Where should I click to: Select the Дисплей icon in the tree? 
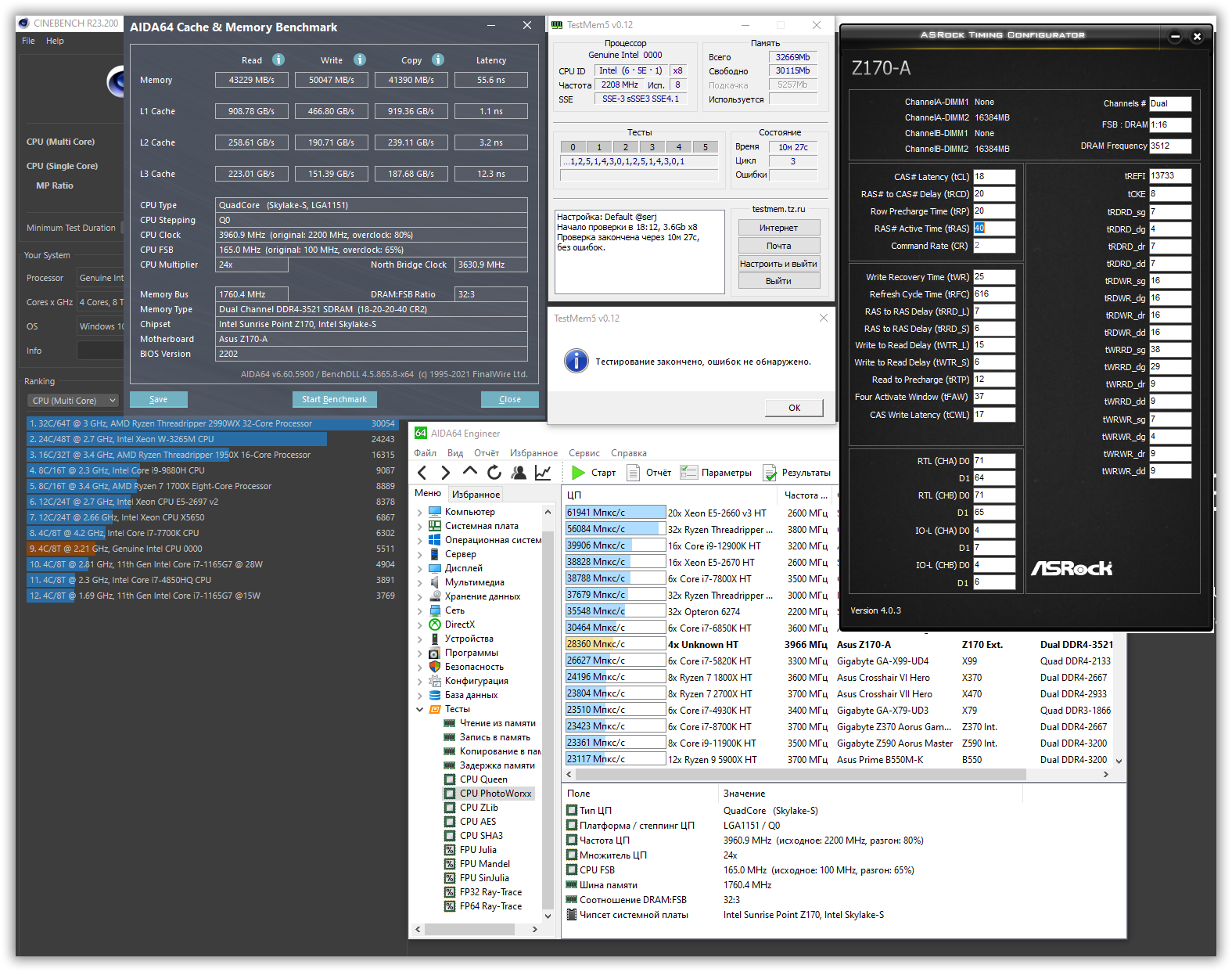[435, 568]
